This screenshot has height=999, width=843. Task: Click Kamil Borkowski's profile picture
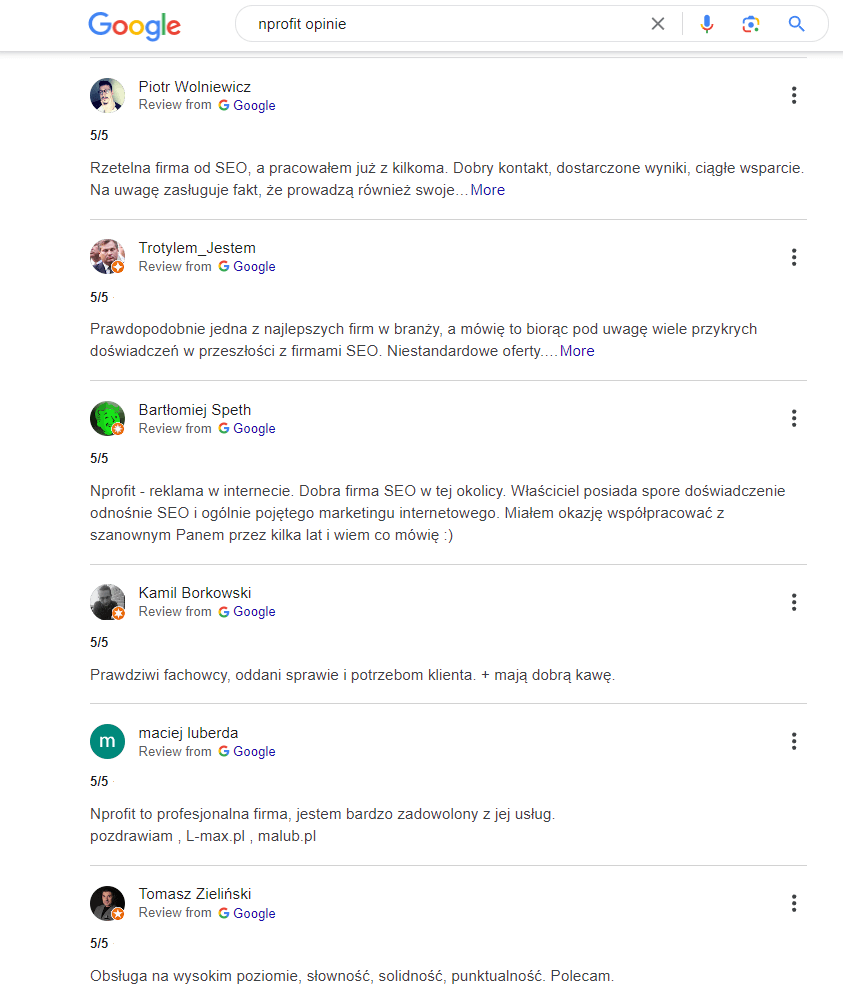[107, 602]
